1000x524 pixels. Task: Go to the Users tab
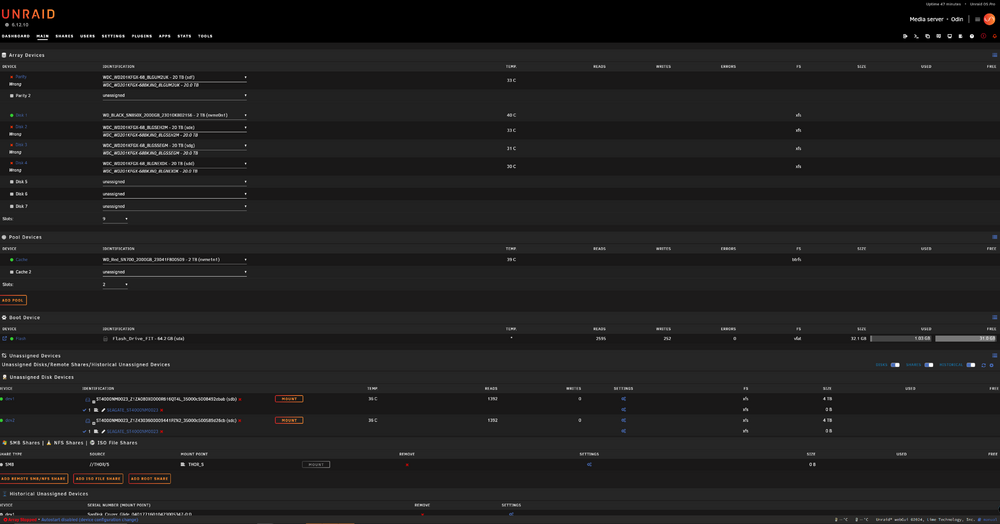click(87, 36)
